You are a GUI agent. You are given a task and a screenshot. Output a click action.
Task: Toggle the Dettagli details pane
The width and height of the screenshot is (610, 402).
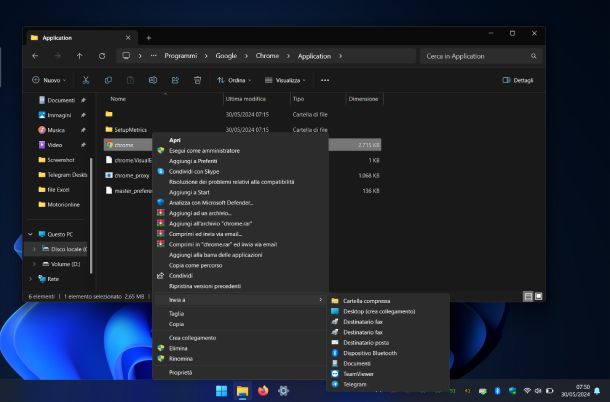click(518, 80)
